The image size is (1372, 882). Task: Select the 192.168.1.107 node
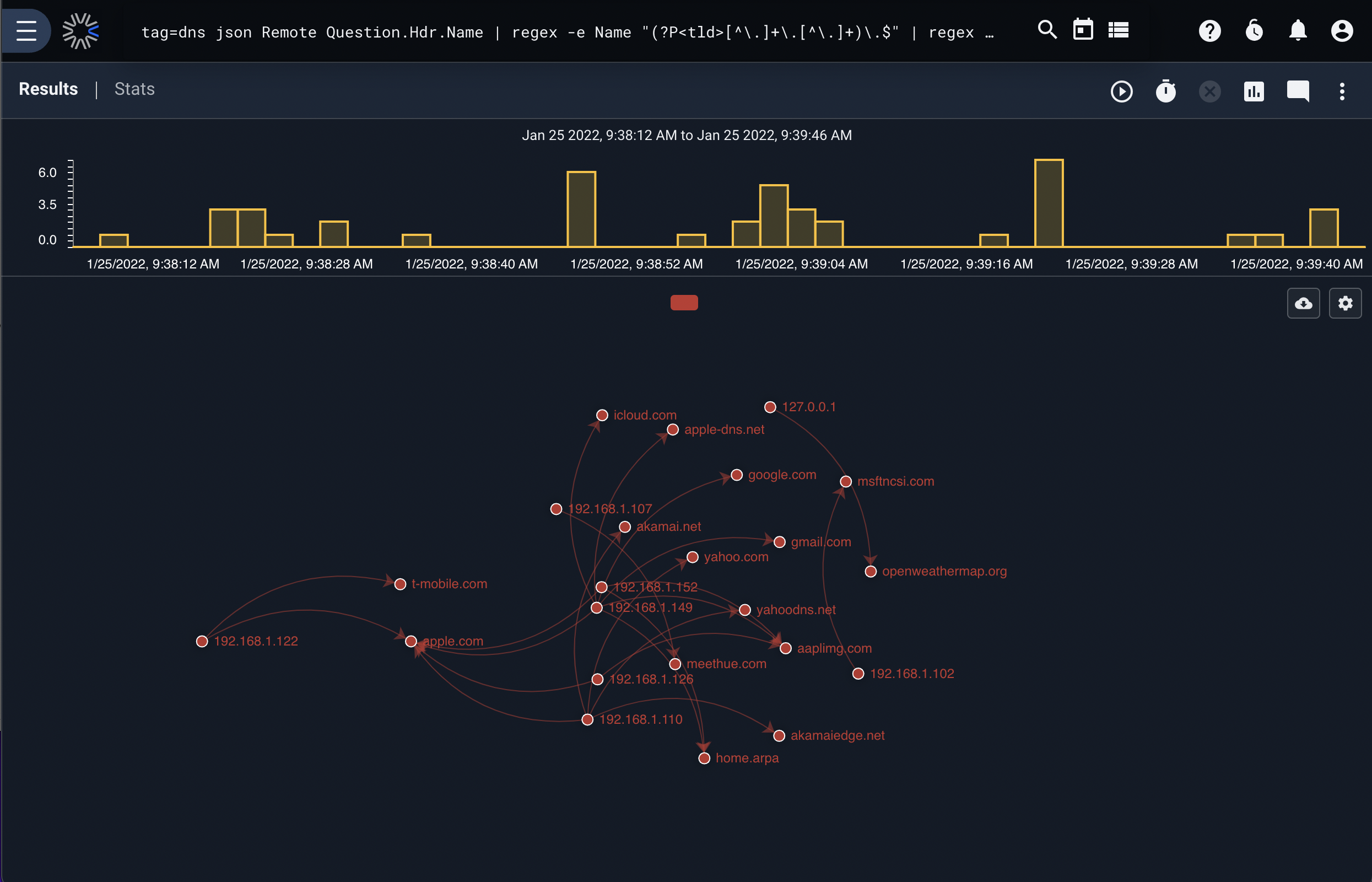click(556, 509)
